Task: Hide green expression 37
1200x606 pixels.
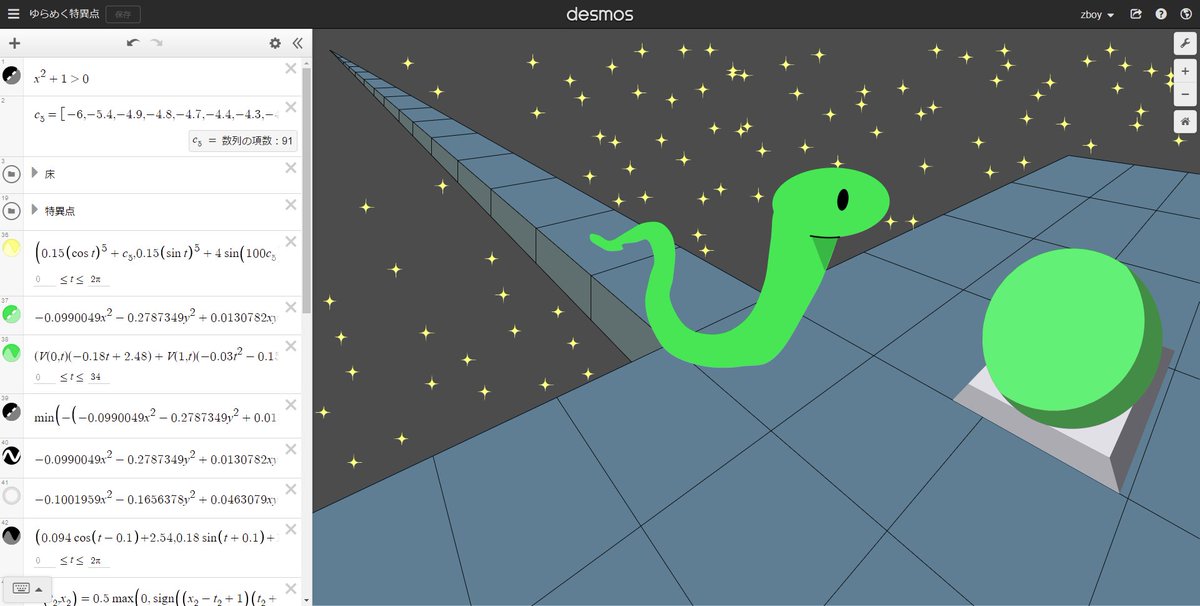Action: coord(12,315)
